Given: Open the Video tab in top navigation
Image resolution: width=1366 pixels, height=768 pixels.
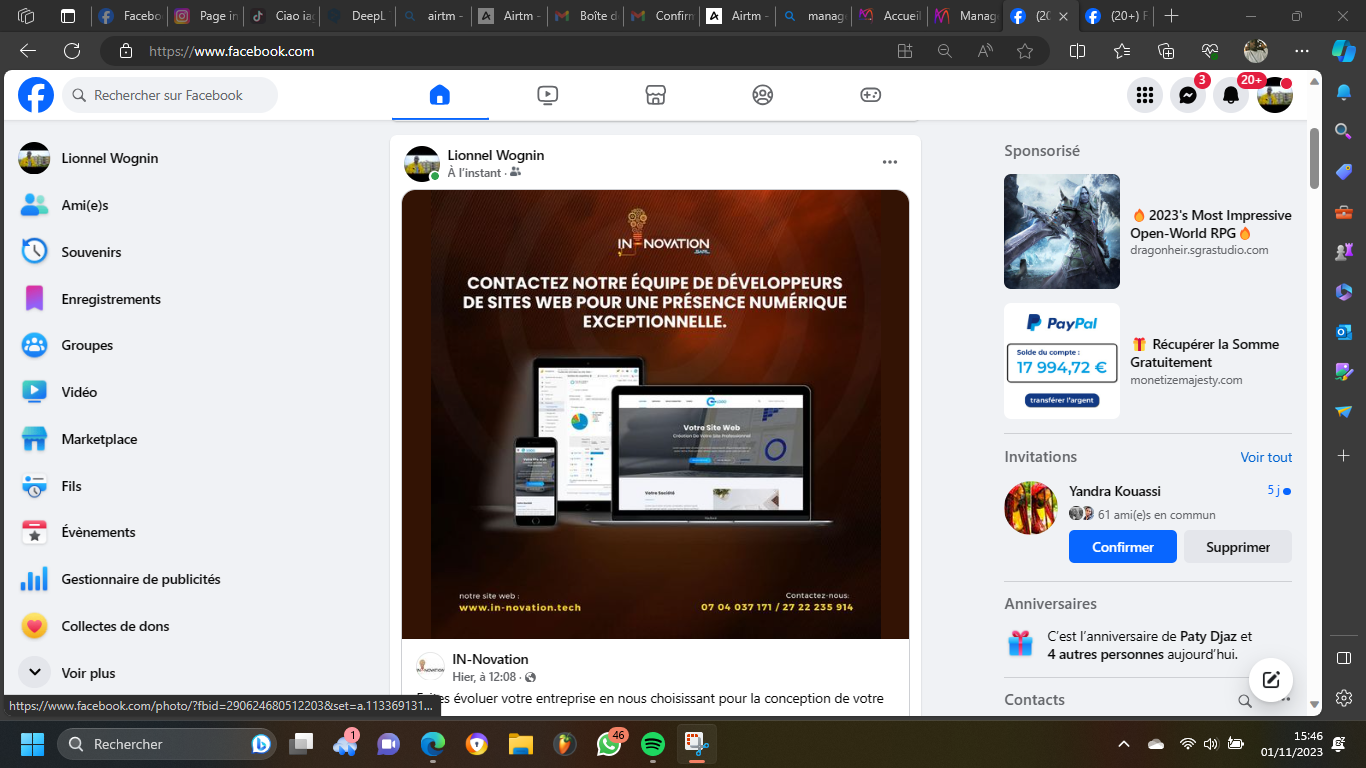Looking at the screenshot, I should [x=547, y=95].
